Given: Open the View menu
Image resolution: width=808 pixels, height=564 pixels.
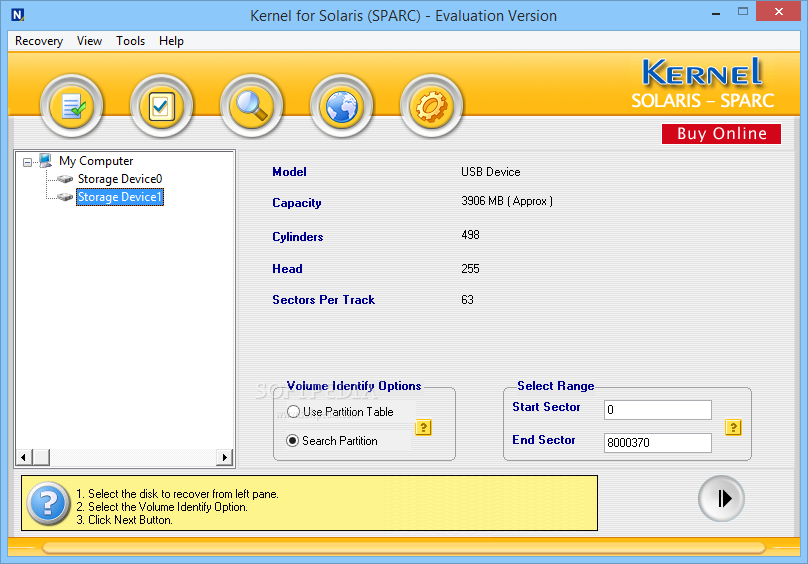Looking at the screenshot, I should 89,41.
